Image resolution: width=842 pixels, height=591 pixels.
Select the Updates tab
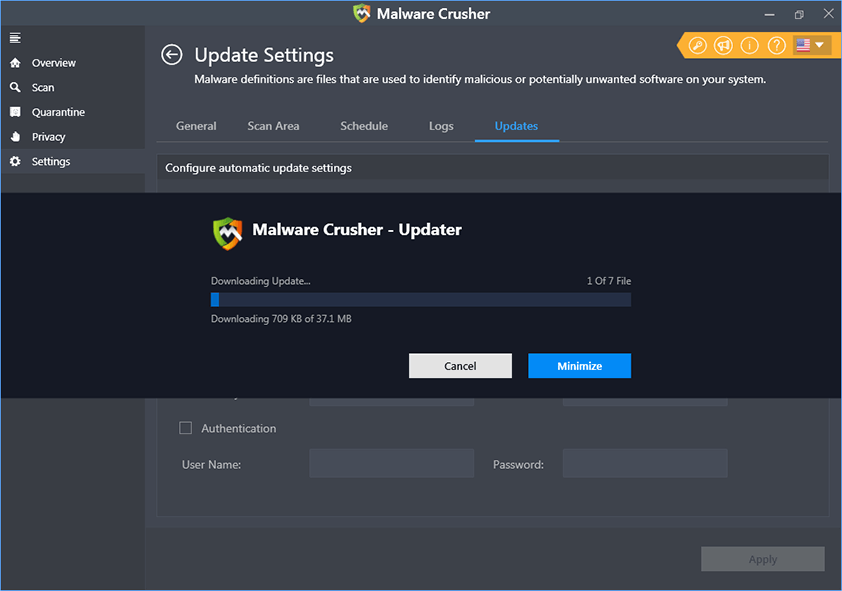point(516,126)
